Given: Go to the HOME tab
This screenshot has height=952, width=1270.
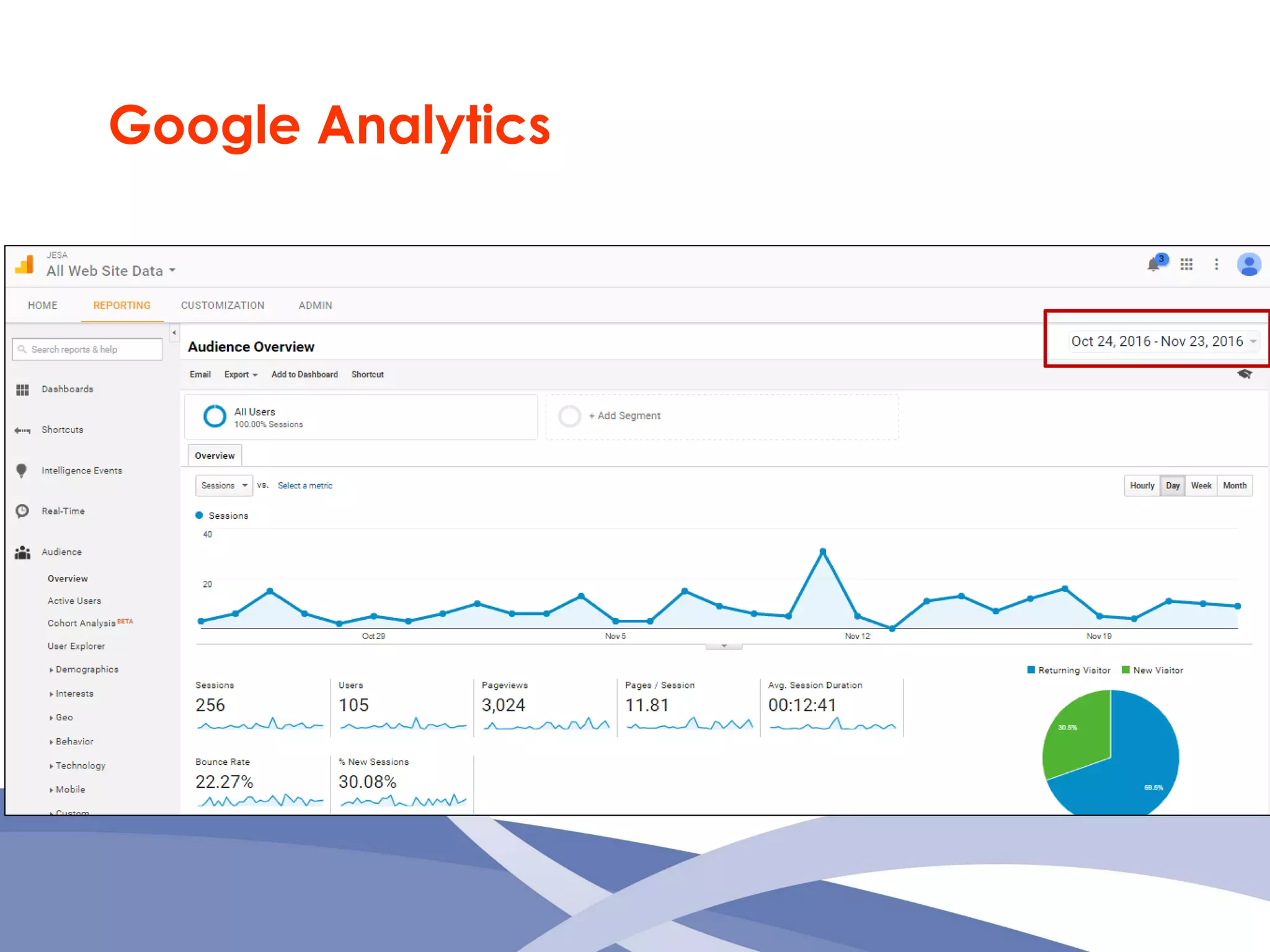Looking at the screenshot, I should (43, 306).
